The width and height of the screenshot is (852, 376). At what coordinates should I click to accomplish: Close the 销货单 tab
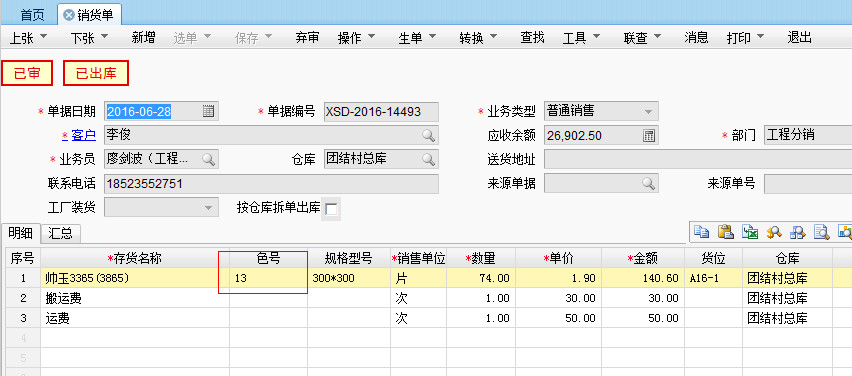[68, 15]
